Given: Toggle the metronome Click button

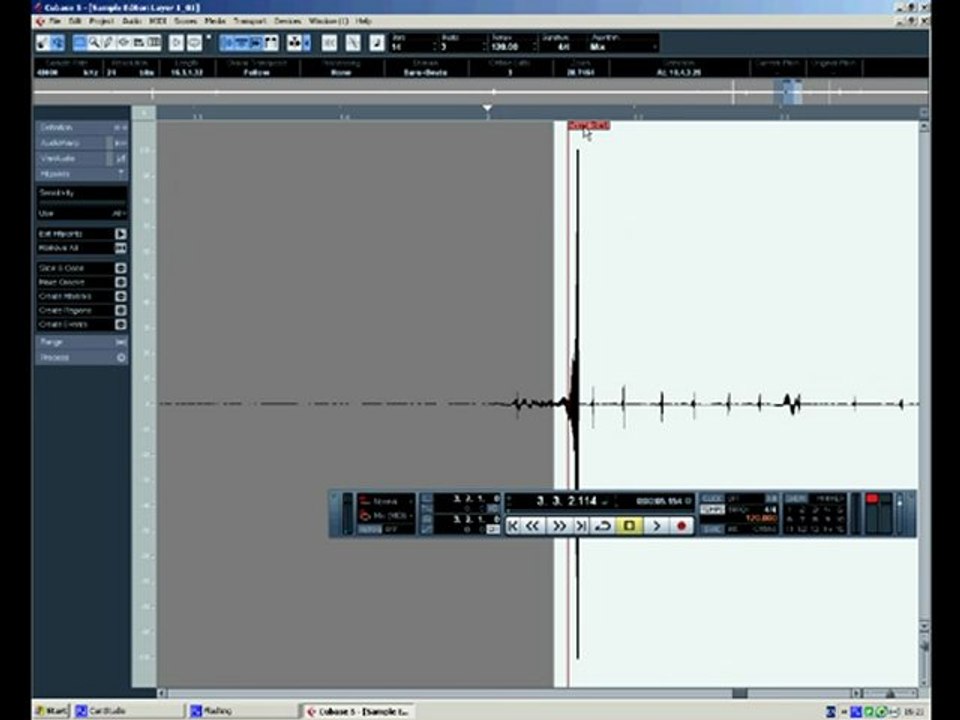Looking at the screenshot, I should [x=712, y=499].
